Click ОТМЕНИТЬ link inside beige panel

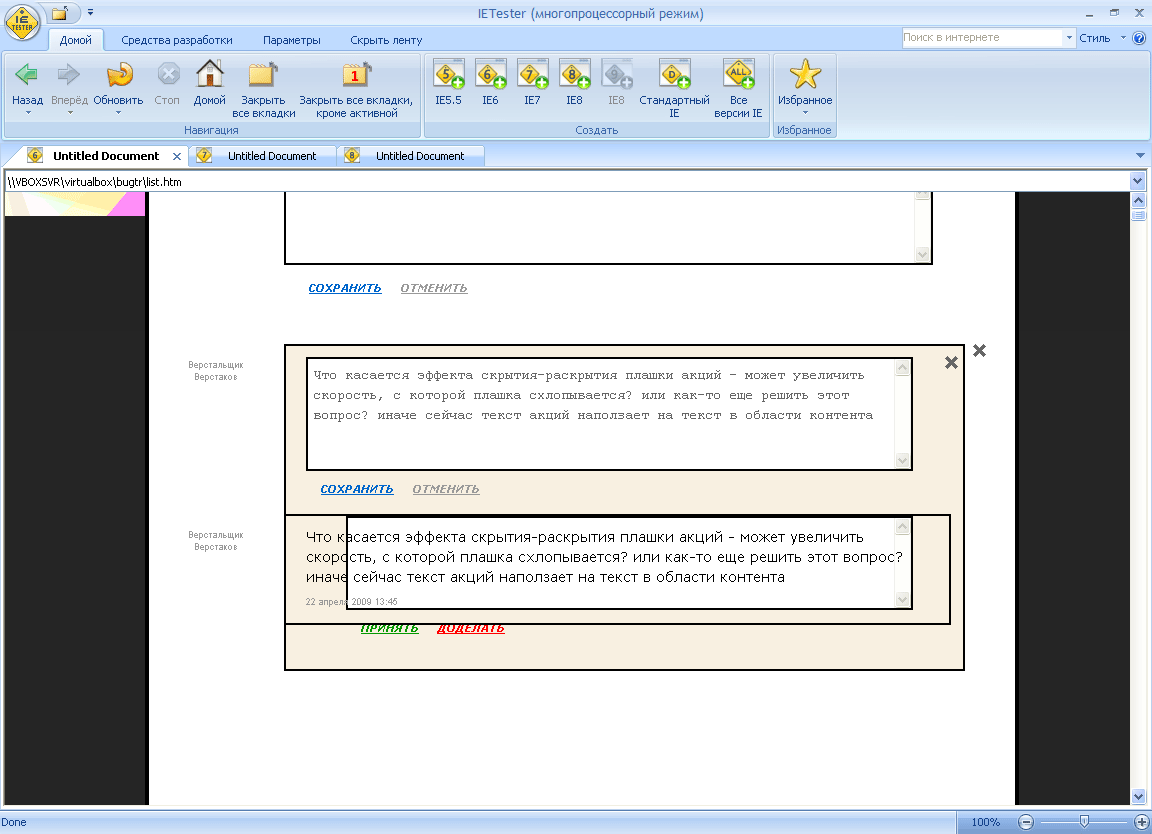[445, 489]
